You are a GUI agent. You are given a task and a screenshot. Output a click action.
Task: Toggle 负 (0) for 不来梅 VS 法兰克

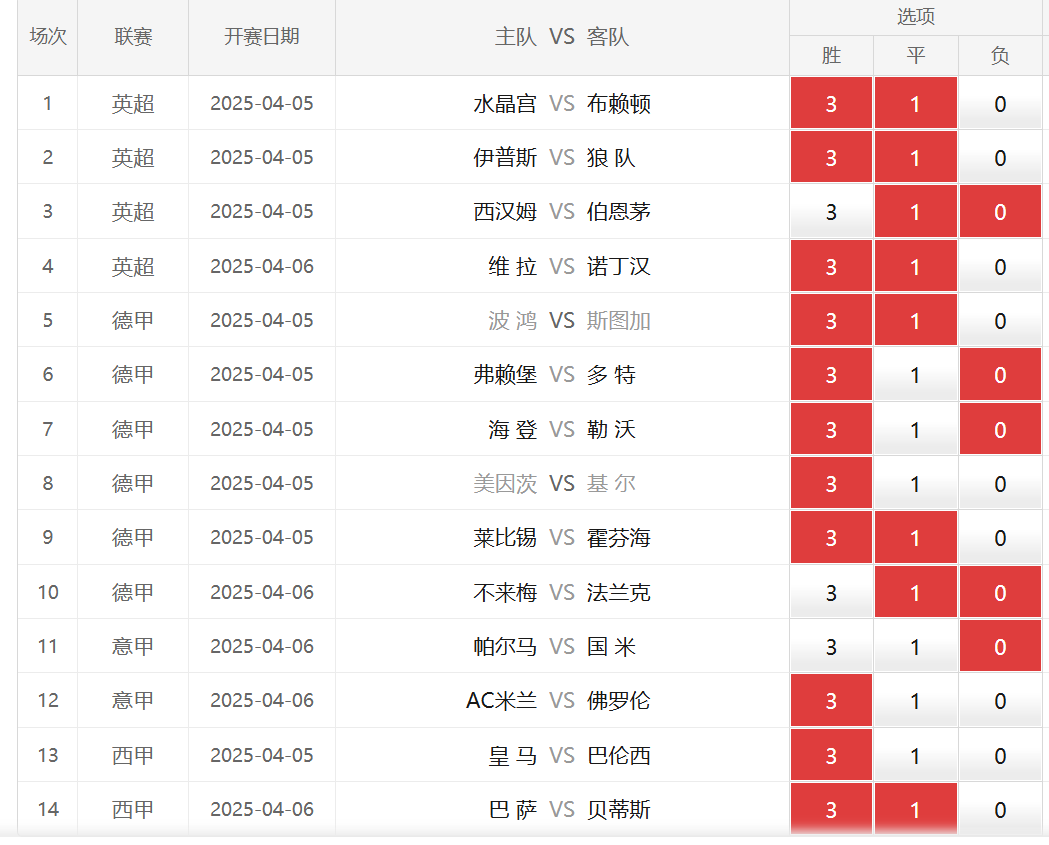(x=1000, y=592)
